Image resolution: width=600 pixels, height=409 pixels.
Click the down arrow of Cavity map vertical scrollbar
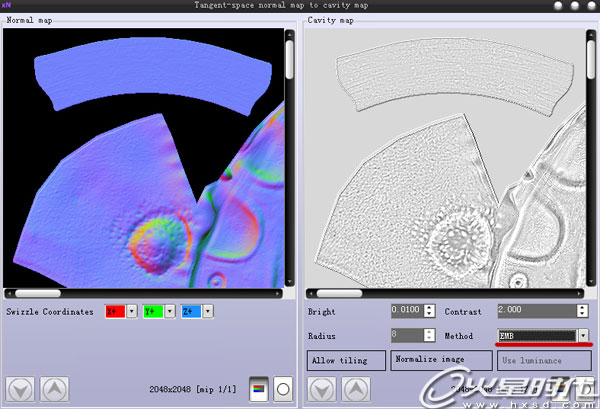591,282
